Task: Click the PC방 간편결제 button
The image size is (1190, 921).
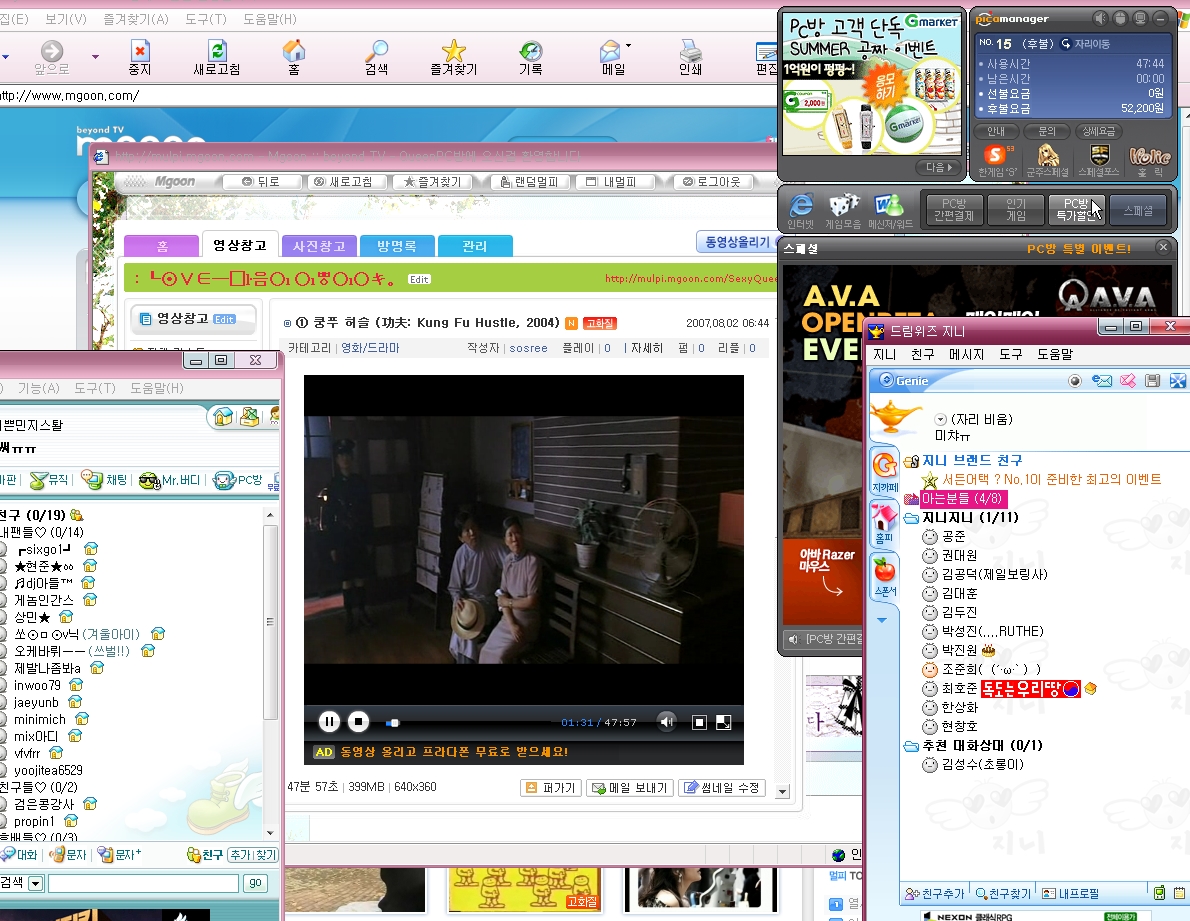Action: coord(954,209)
